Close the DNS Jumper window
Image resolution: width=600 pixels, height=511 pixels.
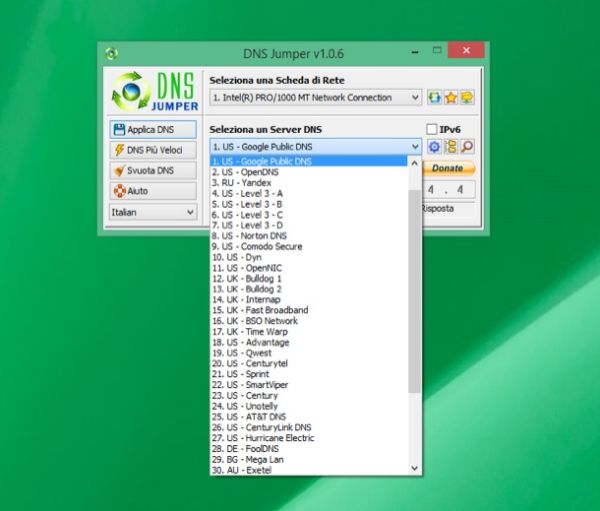466,50
